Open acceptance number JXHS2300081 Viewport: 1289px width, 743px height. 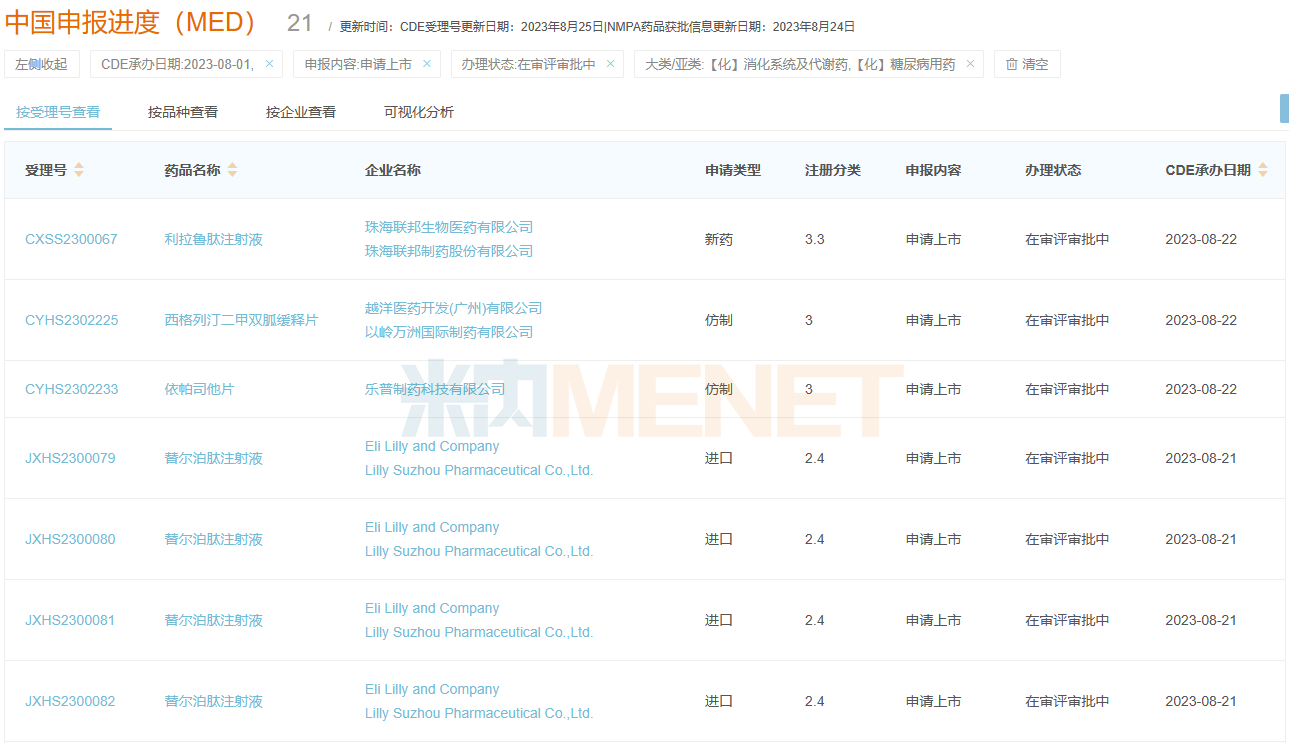coord(70,620)
